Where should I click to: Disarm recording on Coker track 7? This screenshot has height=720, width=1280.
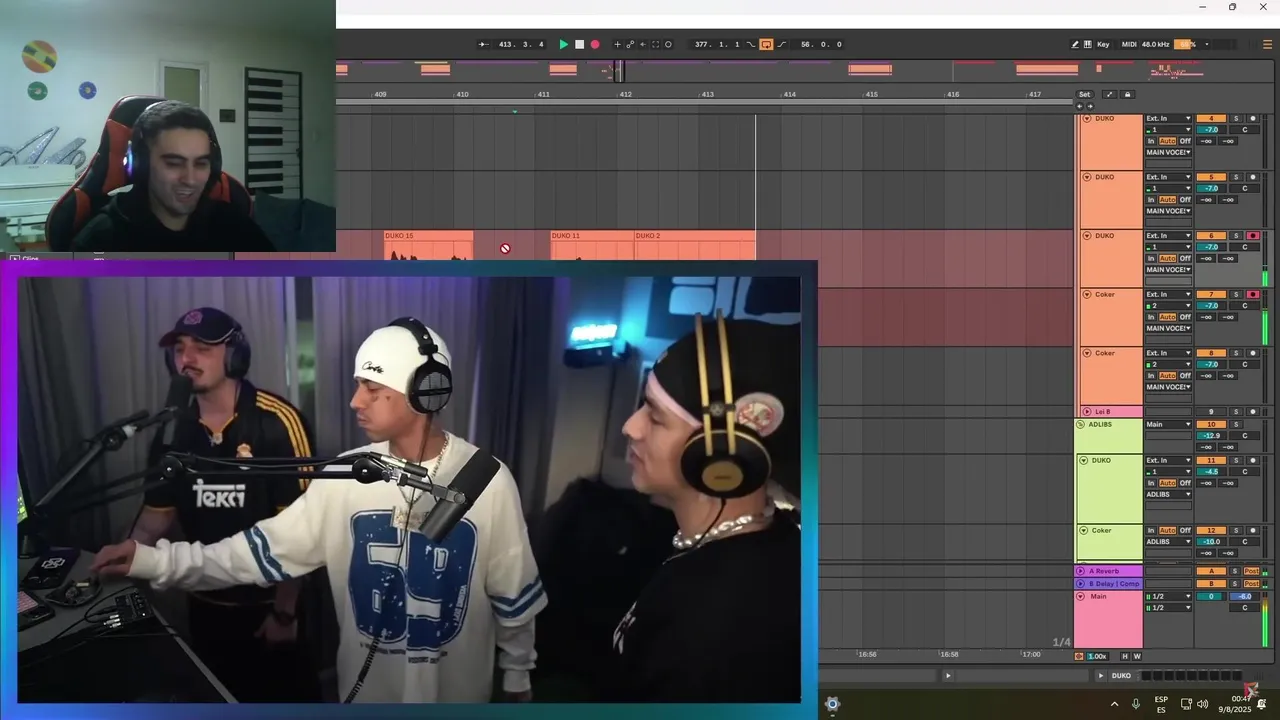[1253, 295]
